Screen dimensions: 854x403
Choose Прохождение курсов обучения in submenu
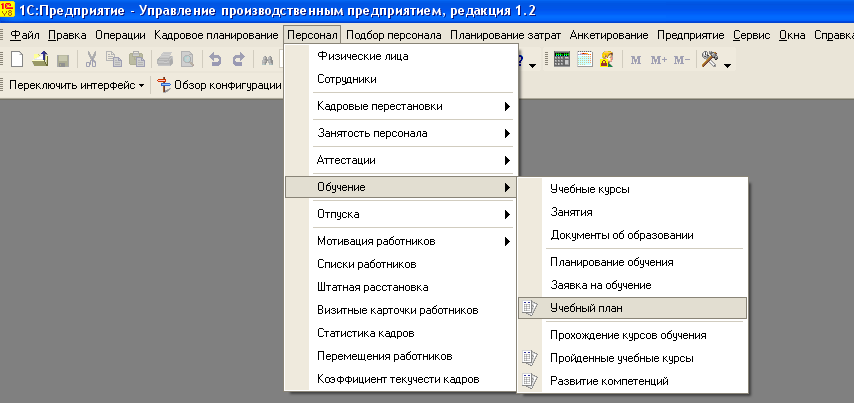click(632, 335)
